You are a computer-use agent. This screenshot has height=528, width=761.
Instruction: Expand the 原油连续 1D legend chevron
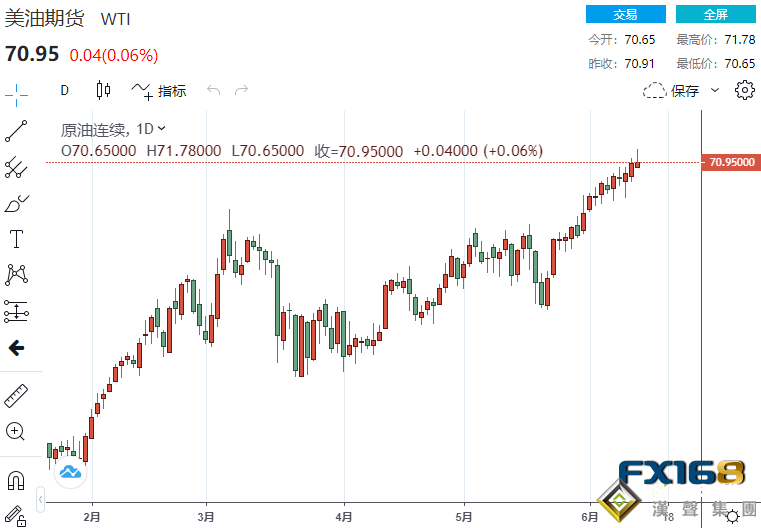(162, 128)
